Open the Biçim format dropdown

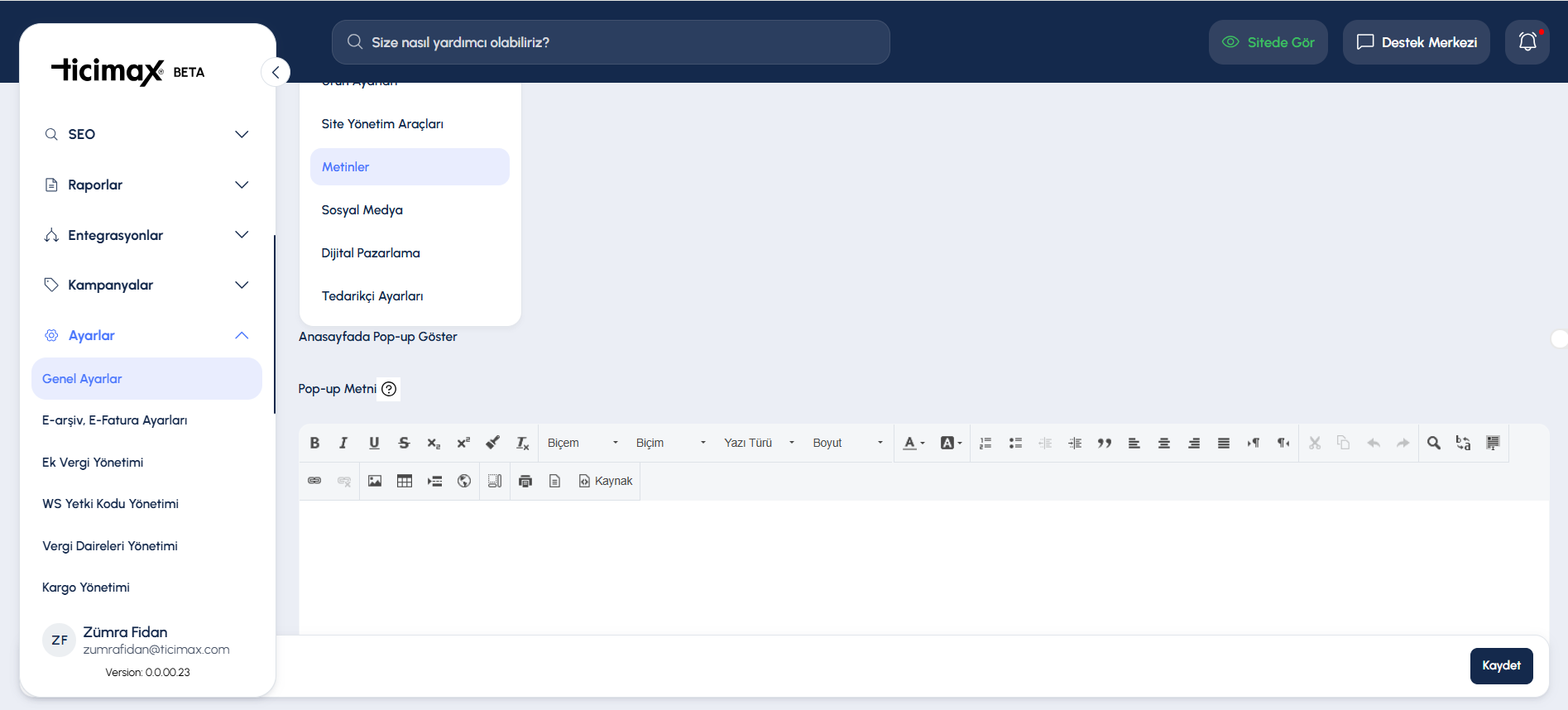pos(671,443)
